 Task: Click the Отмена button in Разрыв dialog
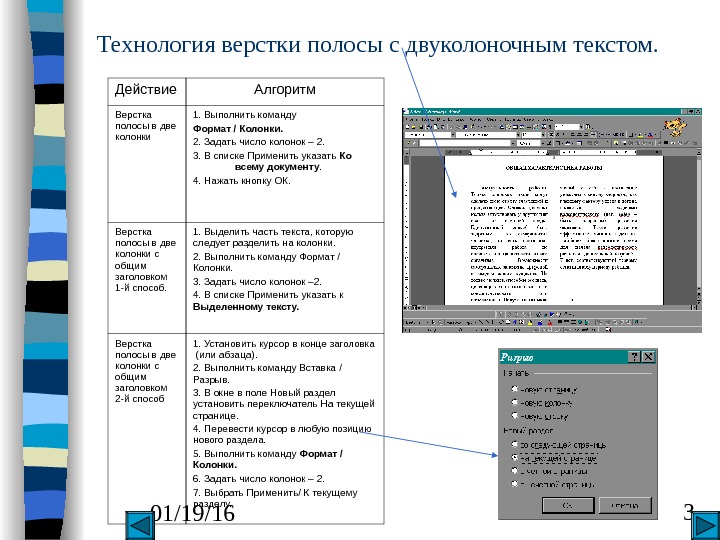point(625,505)
